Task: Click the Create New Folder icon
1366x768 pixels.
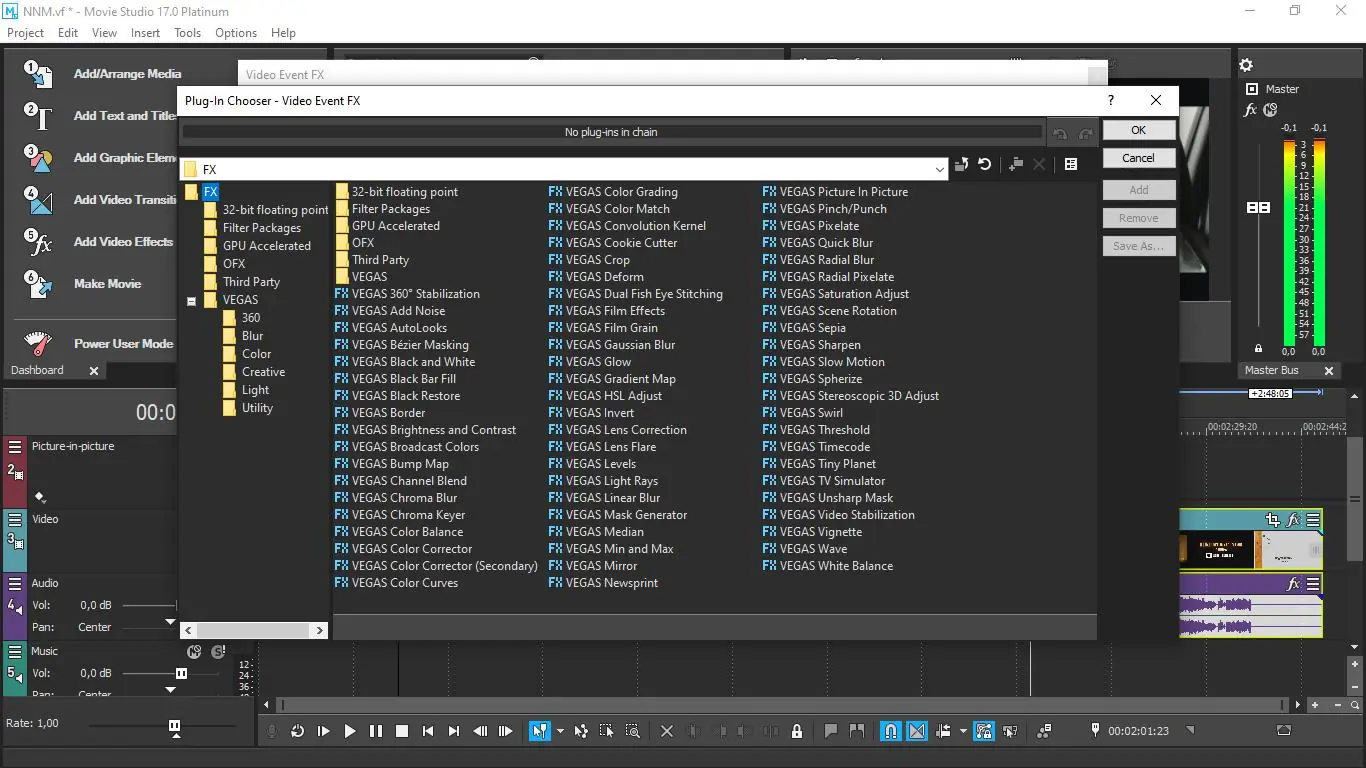Action: point(1015,165)
